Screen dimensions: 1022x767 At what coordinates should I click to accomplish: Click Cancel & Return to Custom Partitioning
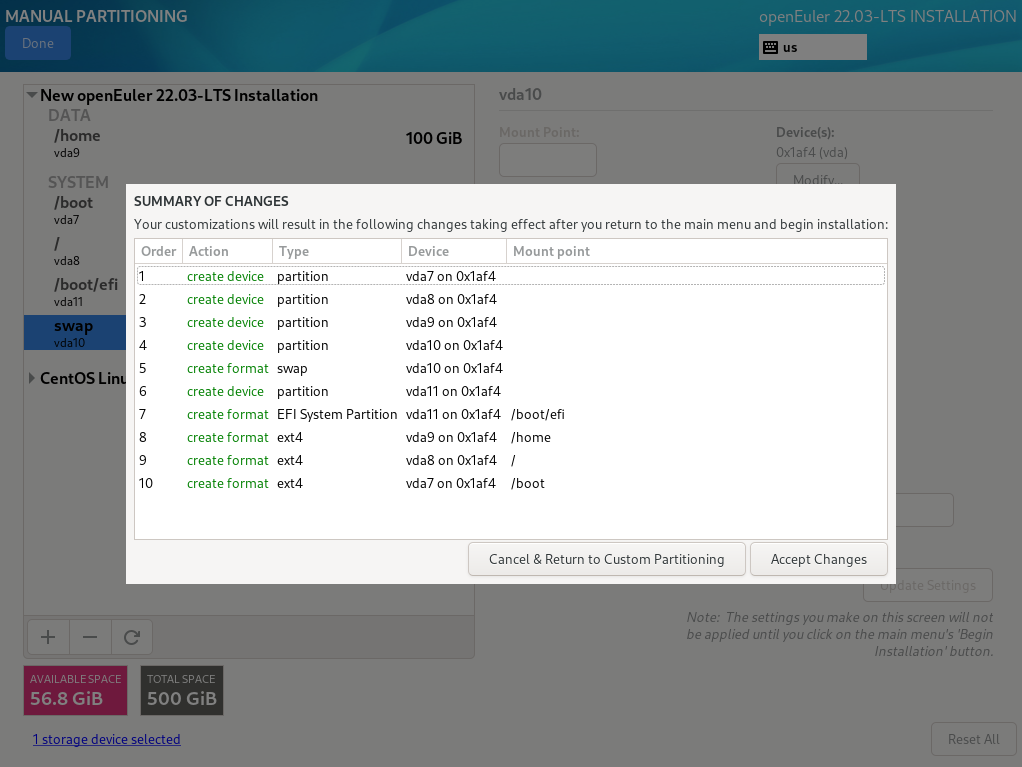point(606,559)
